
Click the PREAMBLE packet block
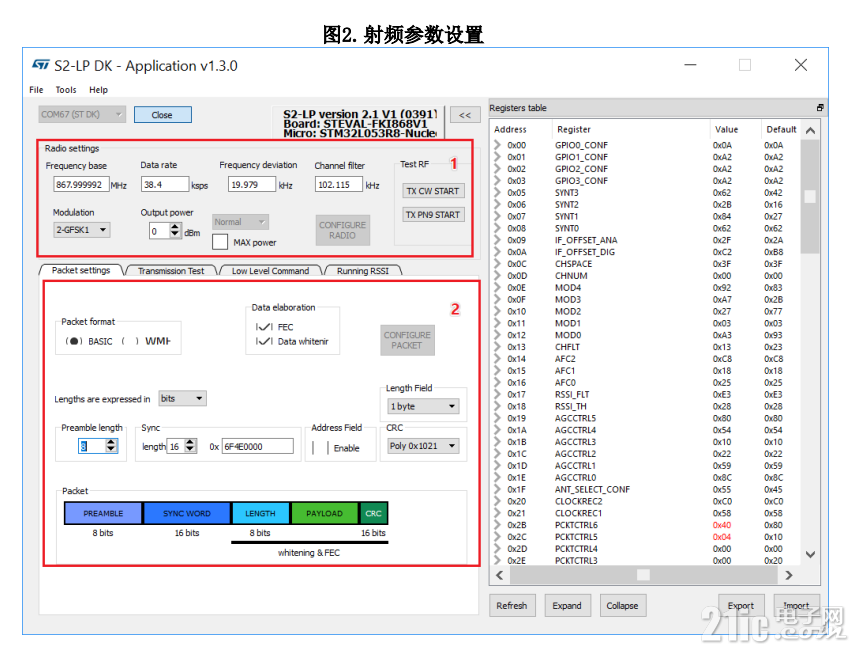point(103,513)
